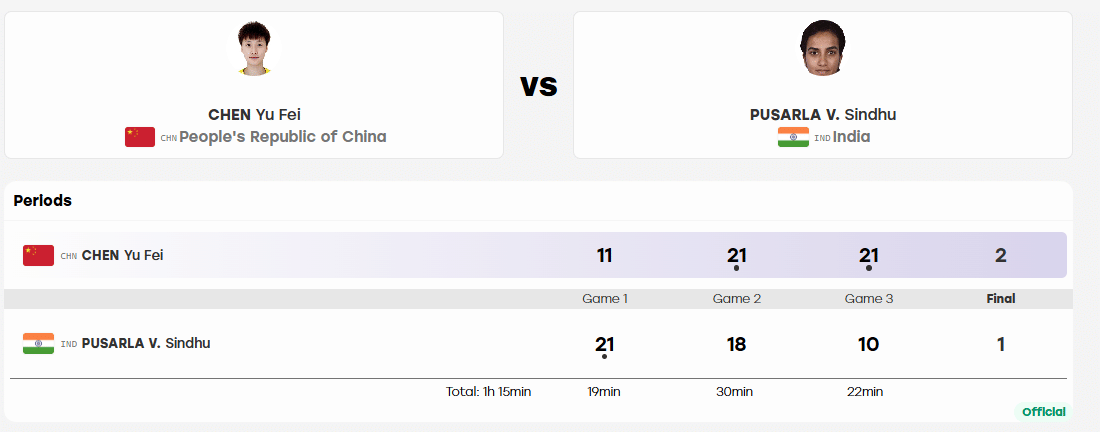Click the Final column header
Image resolution: width=1100 pixels, height=432 pixels.
pyautogui.click(x=1001, y=299)
